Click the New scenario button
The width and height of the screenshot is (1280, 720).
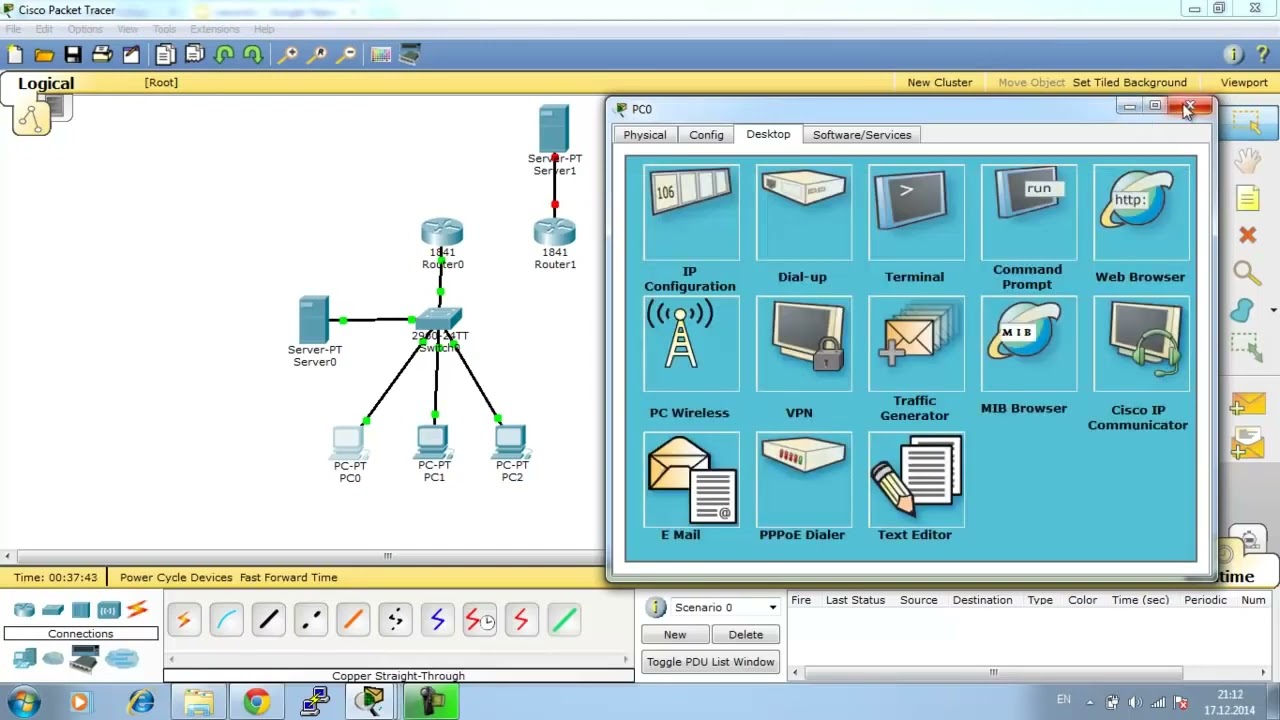pos(675,635)
